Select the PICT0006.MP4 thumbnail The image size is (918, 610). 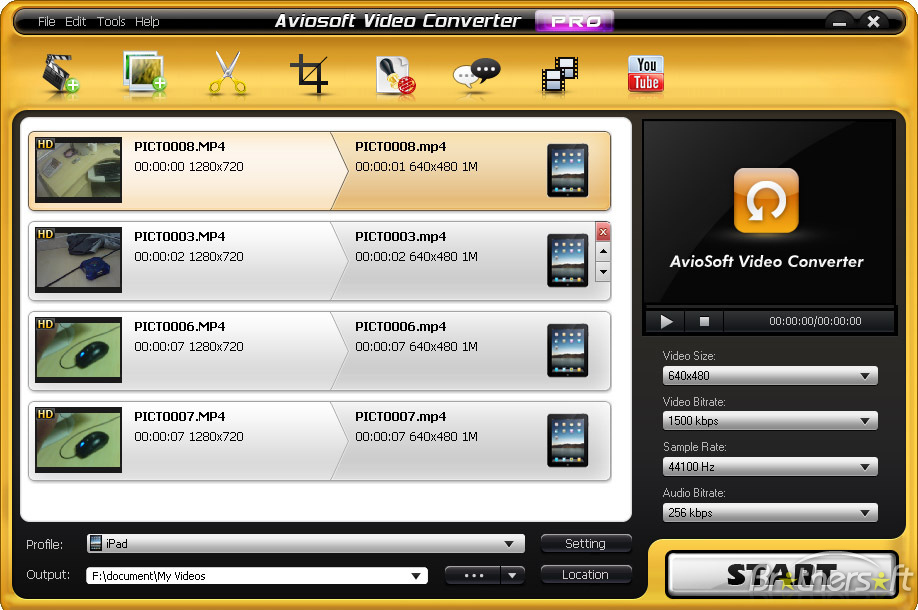pos(78,350)
